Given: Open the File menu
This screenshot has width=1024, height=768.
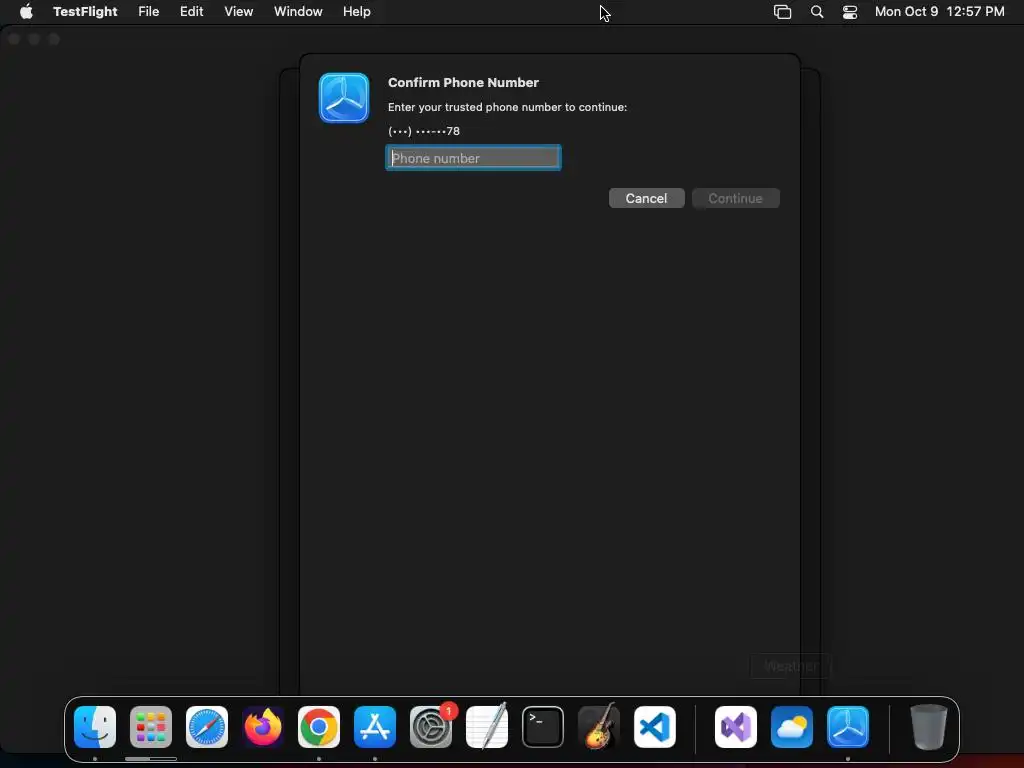Looking at the screenshot, I should (148, 12).
